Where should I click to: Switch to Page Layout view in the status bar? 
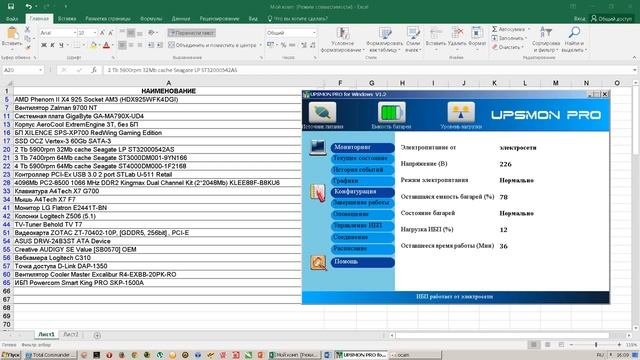548,345
